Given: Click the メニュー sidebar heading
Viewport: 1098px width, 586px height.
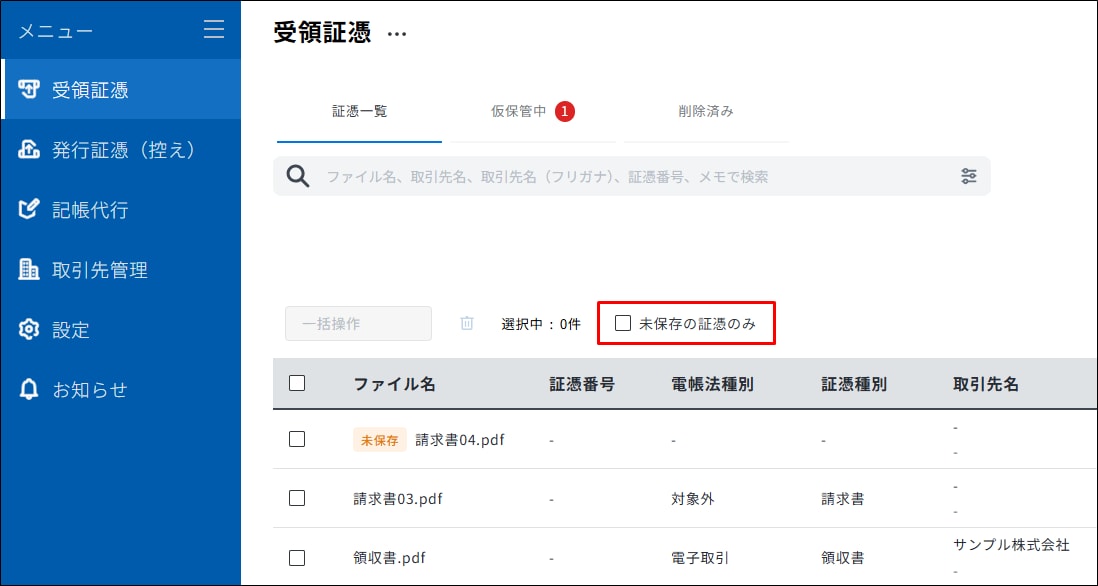Looking at the screenshot, I should (55, 32).
